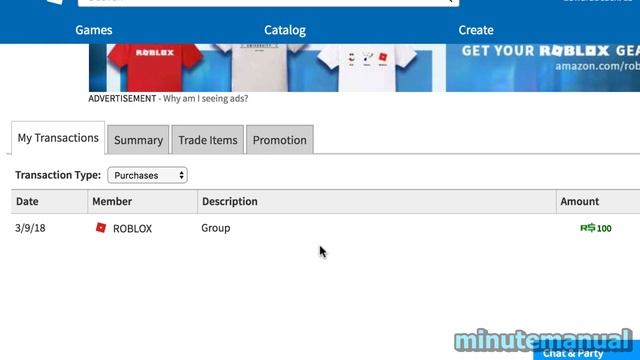Select the Group description cell
The image size is (640, 360).
point(216,228)
